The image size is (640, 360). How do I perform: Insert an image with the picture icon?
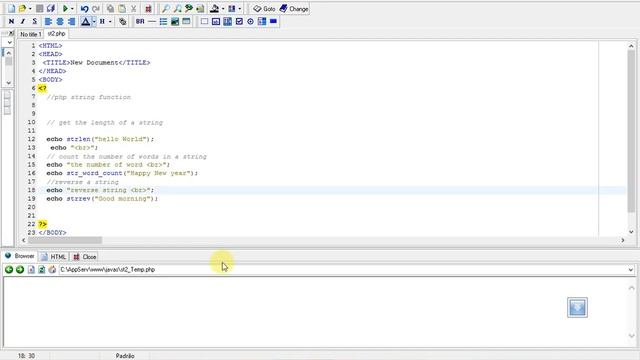pyautogui.click(x=175, y=21)
